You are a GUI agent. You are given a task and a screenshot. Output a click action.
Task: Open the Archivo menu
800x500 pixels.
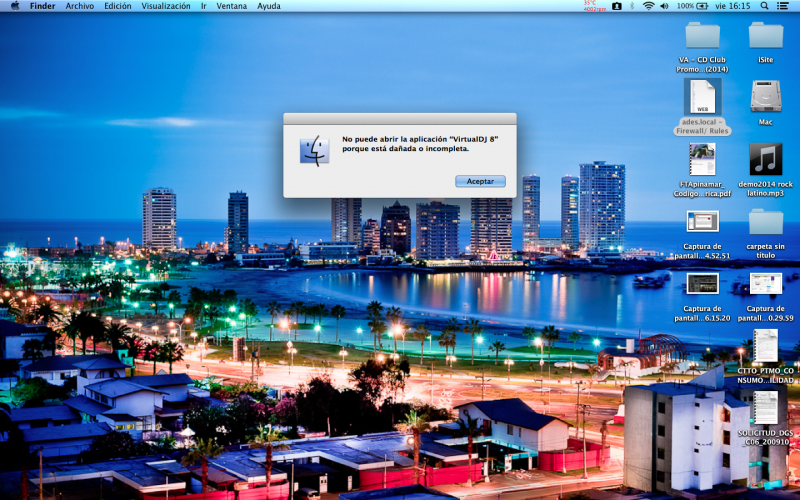tap(80, 6)
